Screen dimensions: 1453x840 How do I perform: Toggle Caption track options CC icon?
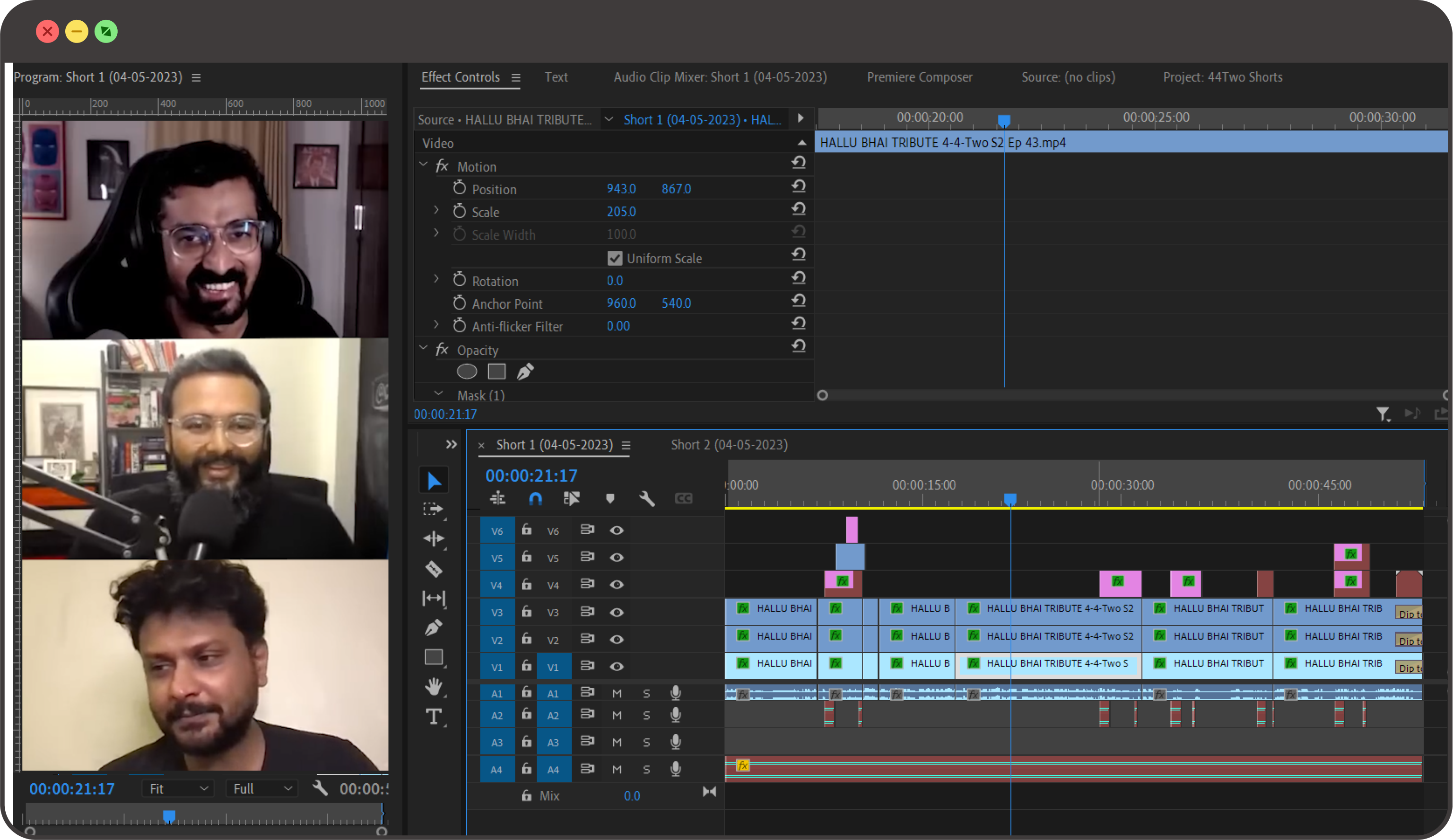coord(684,499)
